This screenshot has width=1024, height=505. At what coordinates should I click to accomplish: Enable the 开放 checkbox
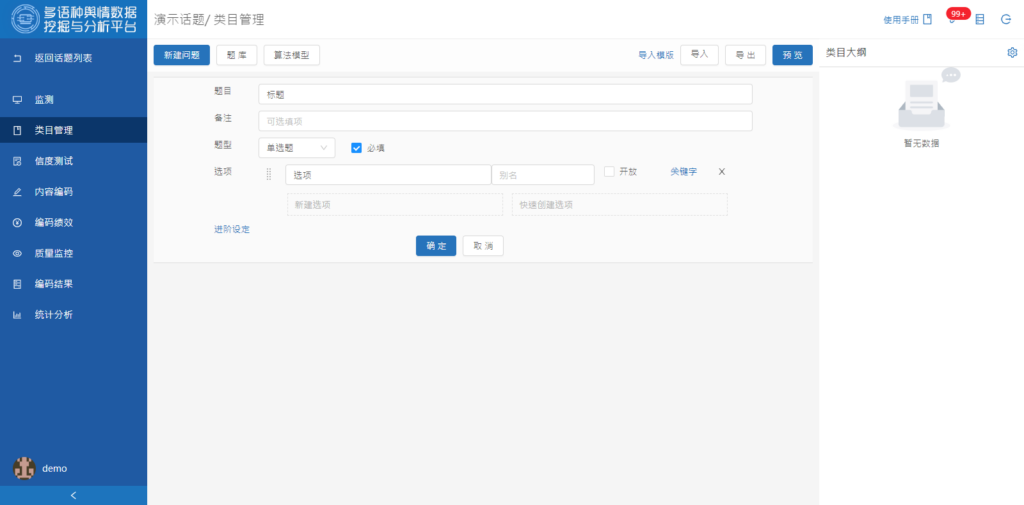coord(609,172)
